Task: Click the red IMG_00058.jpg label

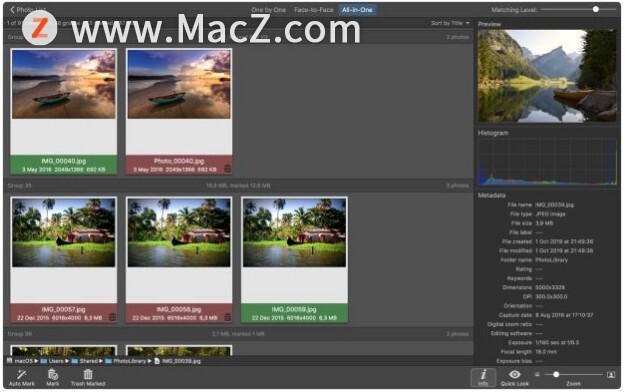Action: [x=179, y=313]
